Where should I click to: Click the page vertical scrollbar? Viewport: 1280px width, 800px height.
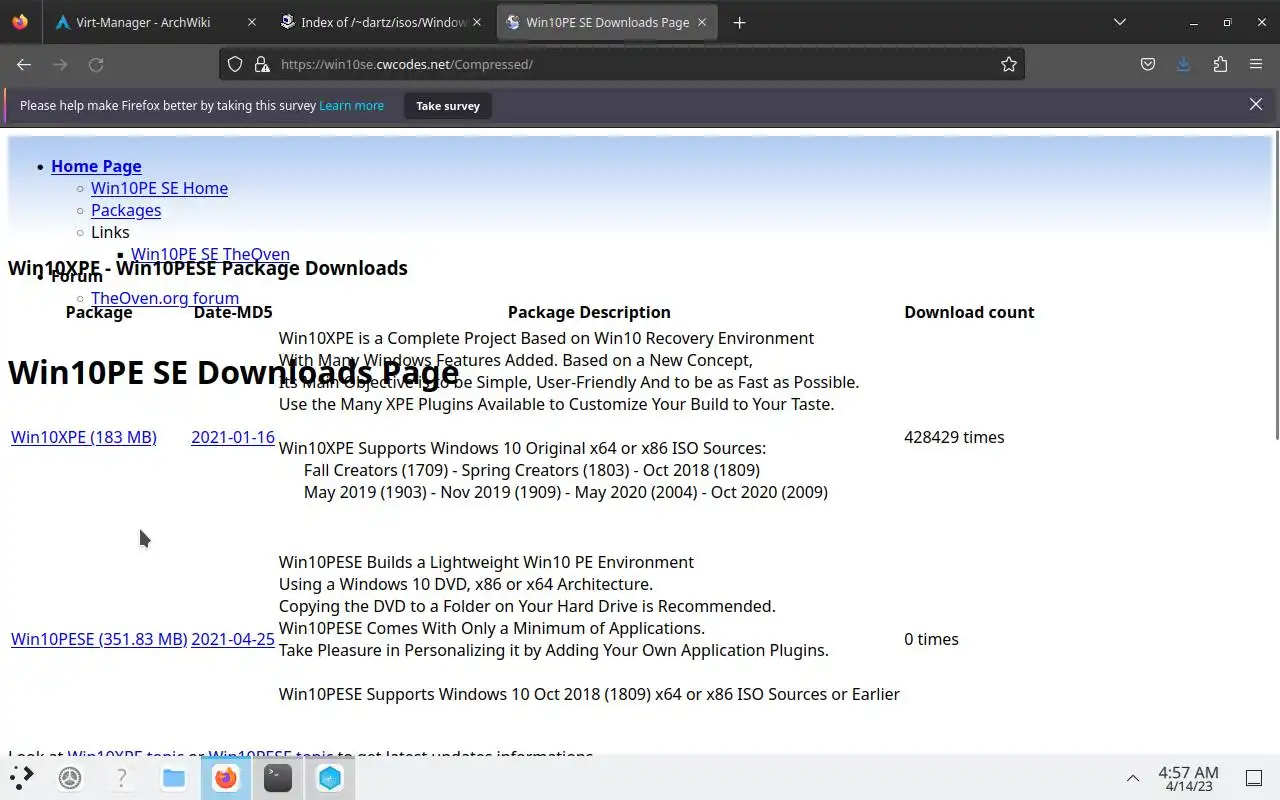pos(1275,285)
